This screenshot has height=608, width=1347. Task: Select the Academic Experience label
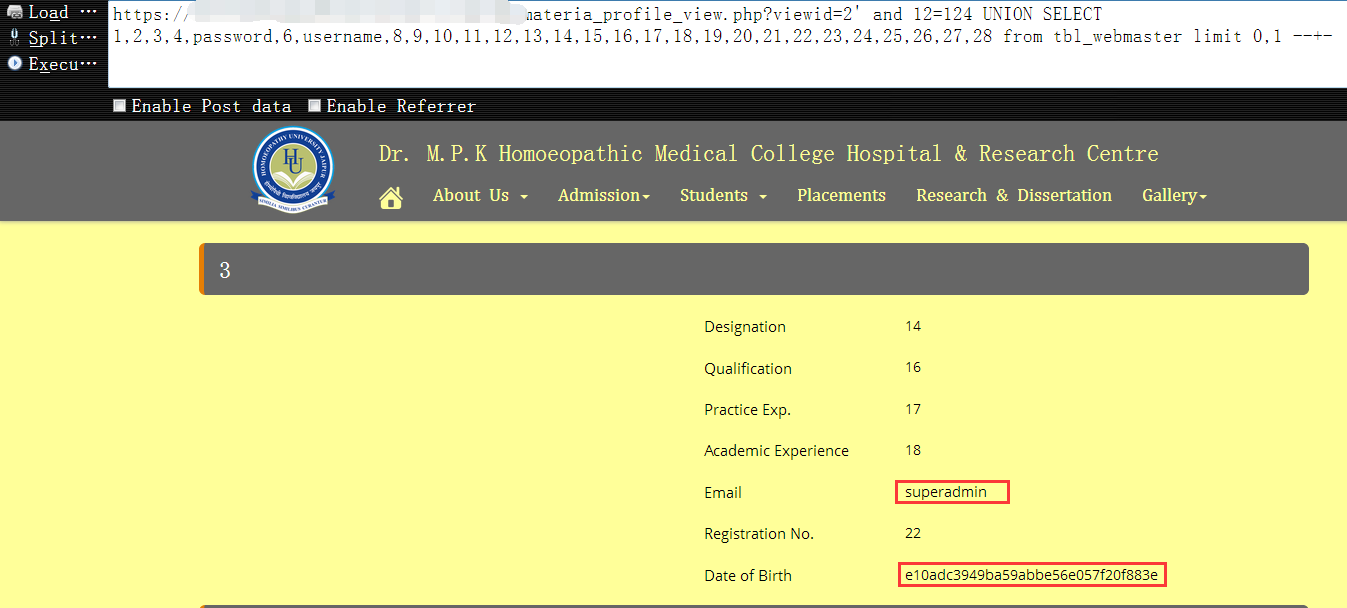(776, 451)
